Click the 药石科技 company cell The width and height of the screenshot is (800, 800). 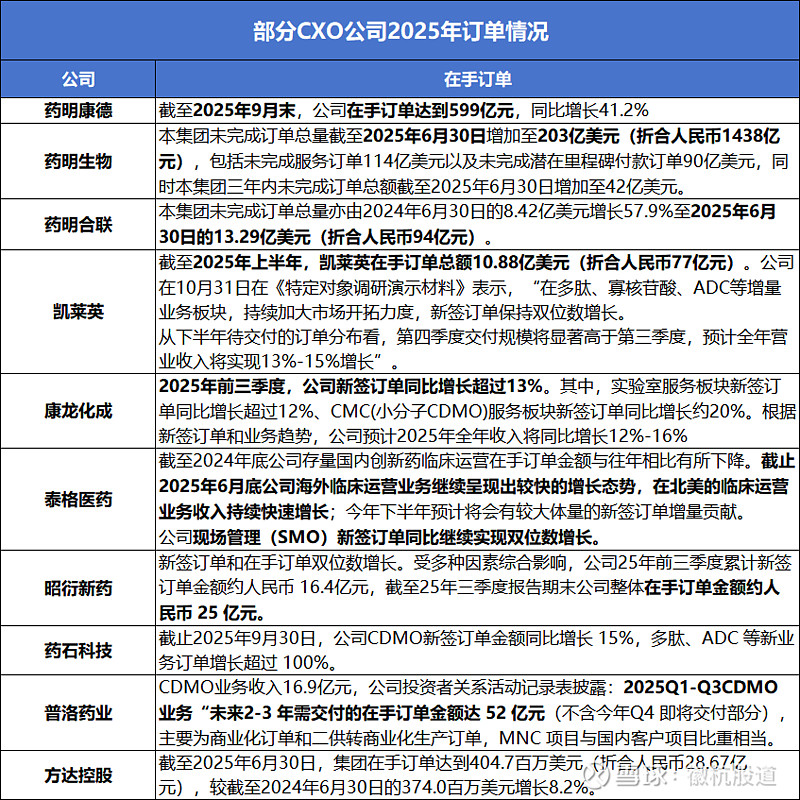pos(78,651)
